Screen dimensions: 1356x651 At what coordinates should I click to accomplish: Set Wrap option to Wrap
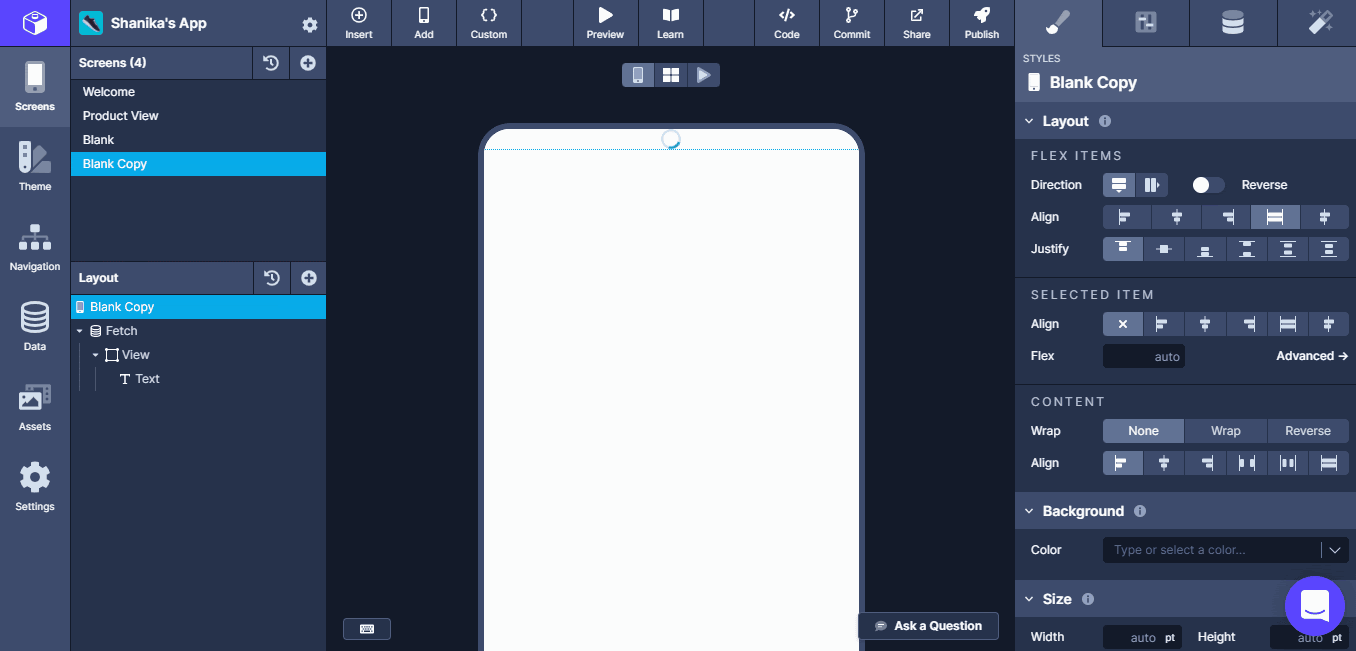pyautogui.click(x=1225, y=431)
